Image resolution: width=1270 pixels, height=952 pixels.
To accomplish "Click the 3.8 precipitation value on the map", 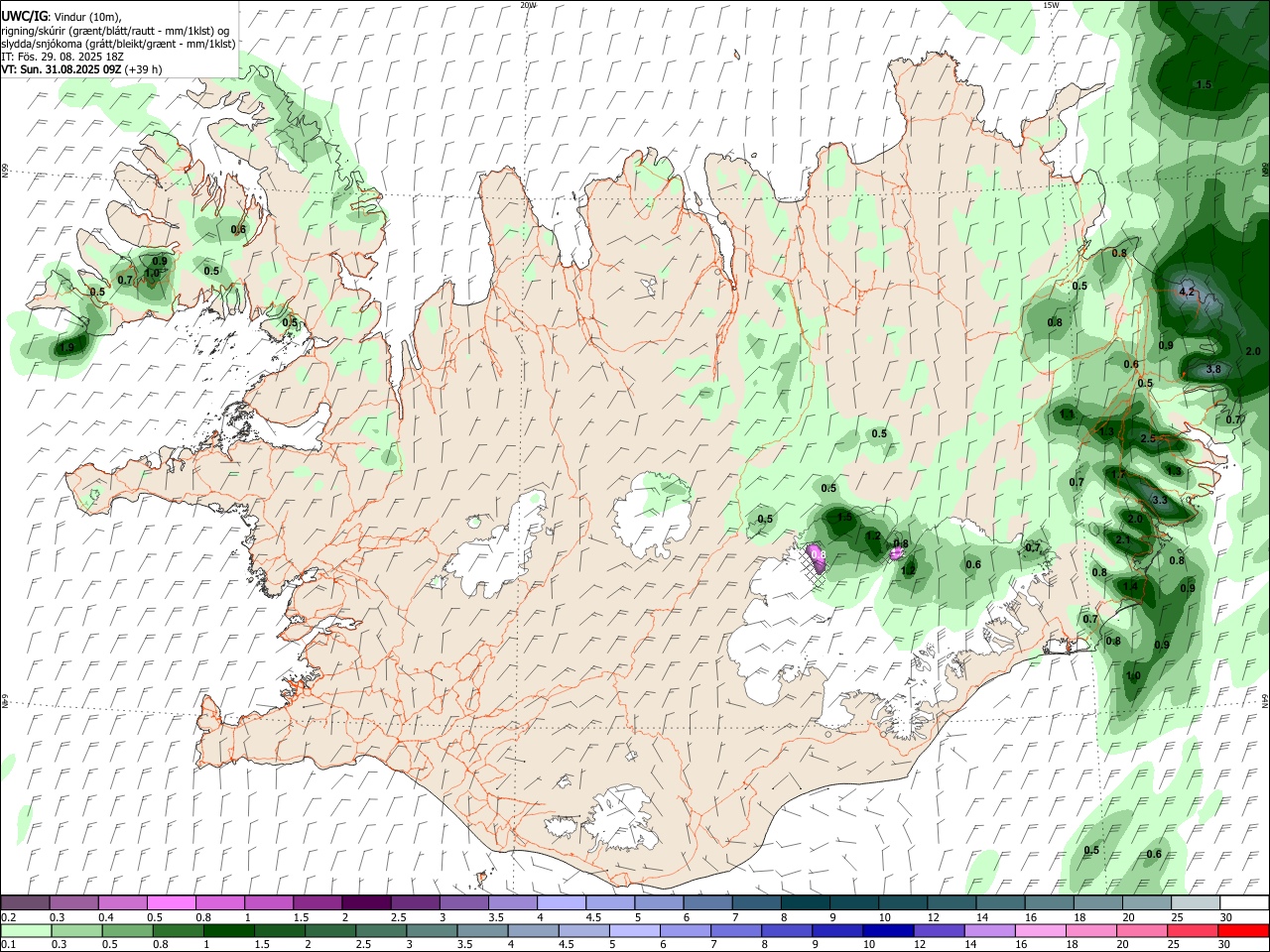I will [1212, 369].
